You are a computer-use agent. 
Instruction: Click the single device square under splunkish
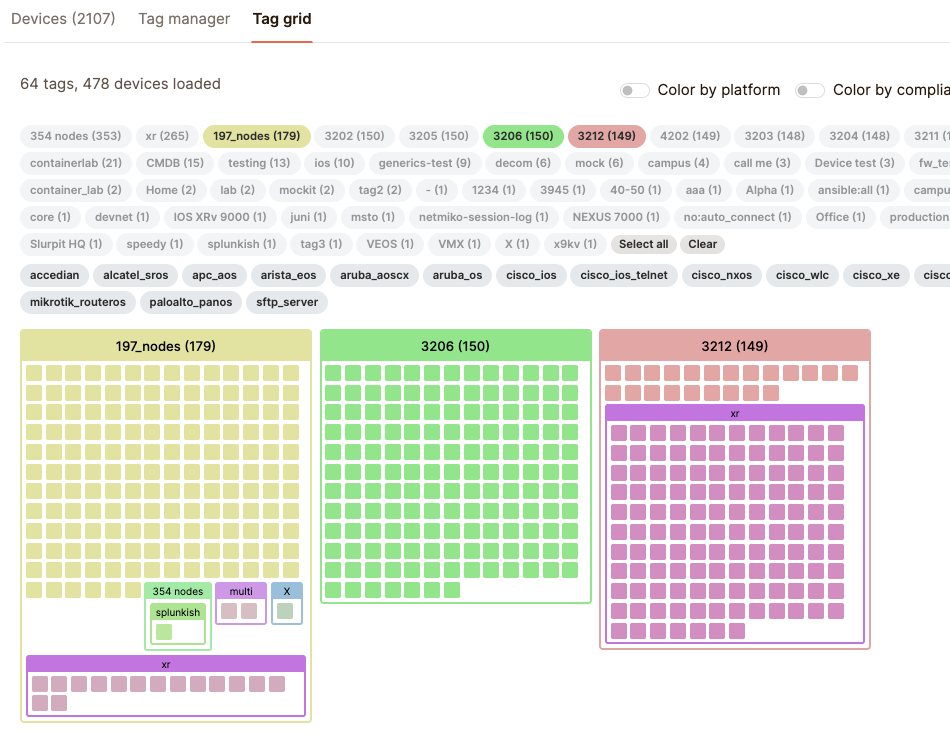164,632
